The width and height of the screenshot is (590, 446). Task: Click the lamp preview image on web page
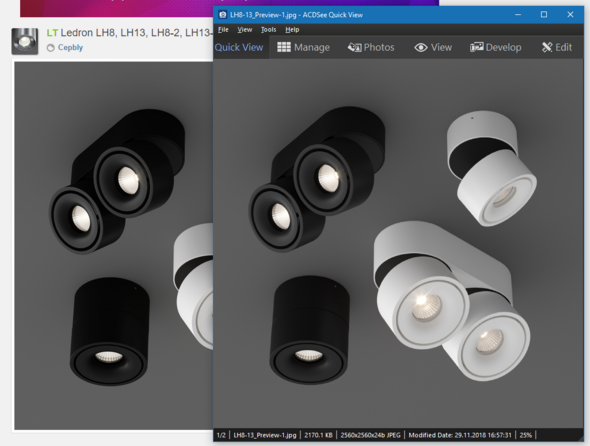click(x=114, y=245)
